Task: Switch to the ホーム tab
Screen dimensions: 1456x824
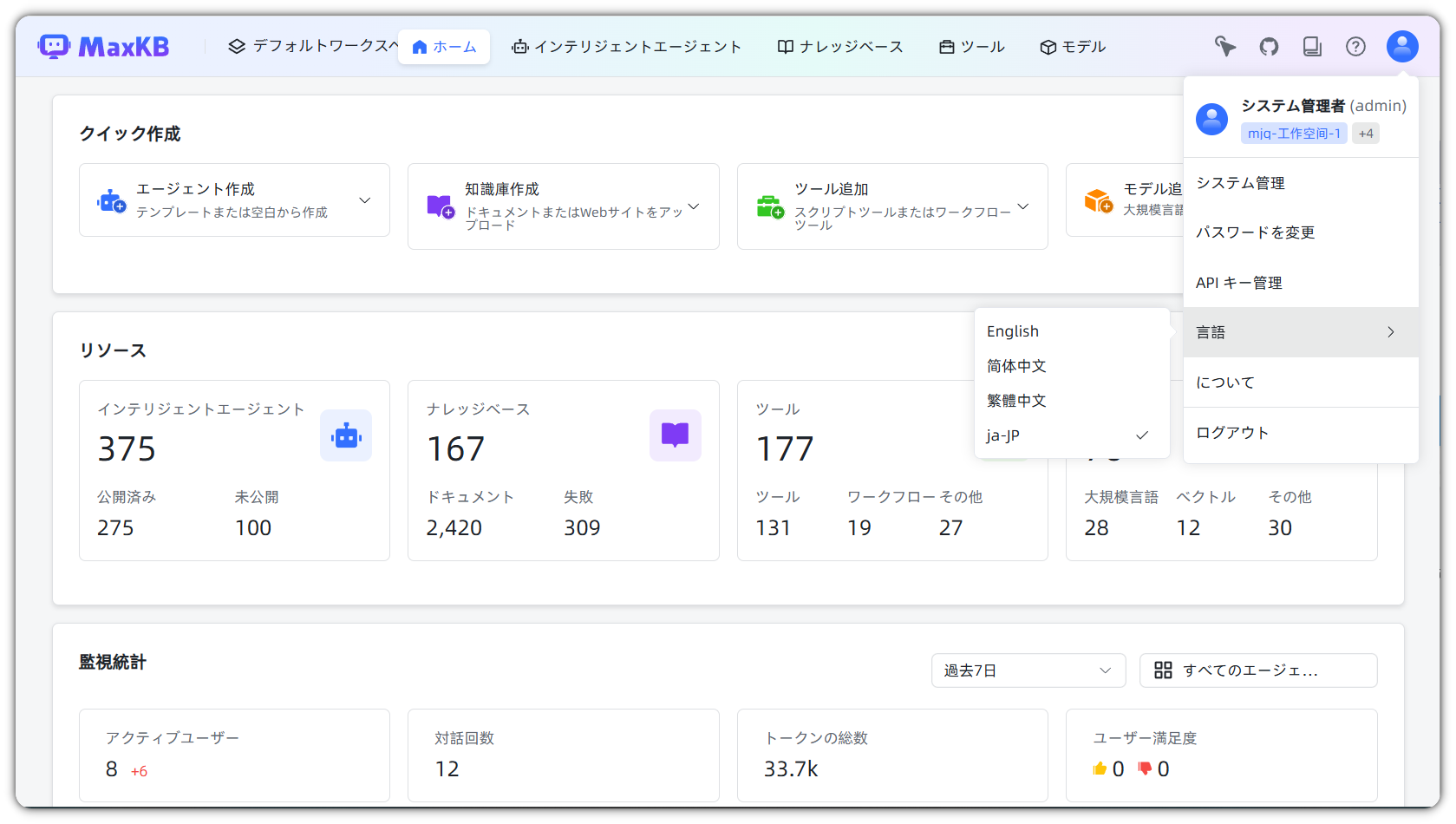Action: (x=444, y=47)
